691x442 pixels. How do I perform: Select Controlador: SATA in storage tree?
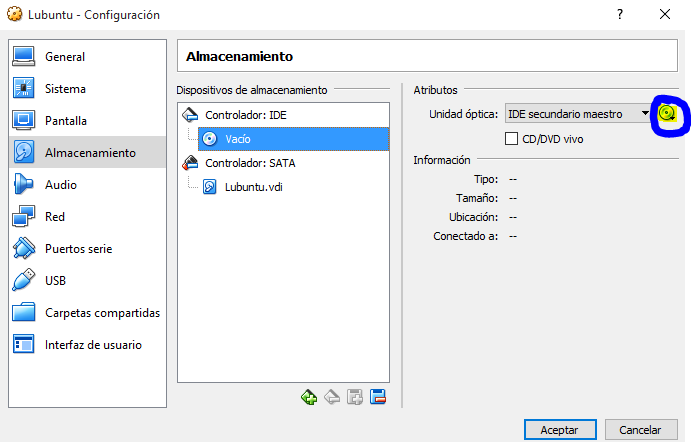click(250, 162)
